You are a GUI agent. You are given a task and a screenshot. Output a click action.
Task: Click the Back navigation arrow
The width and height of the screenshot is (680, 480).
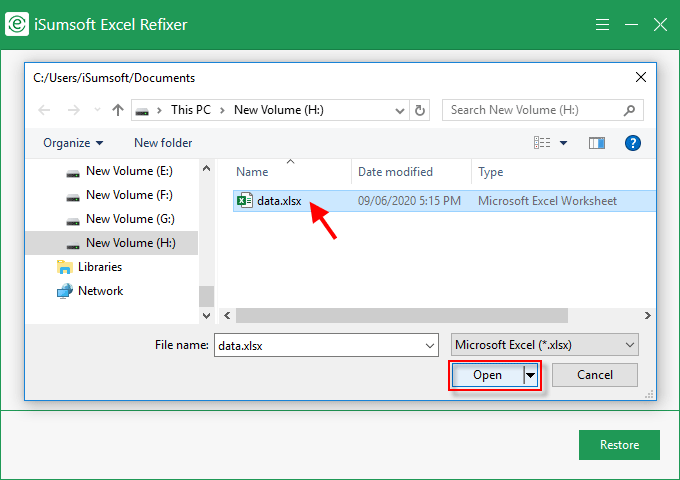(x=44, y=110)
